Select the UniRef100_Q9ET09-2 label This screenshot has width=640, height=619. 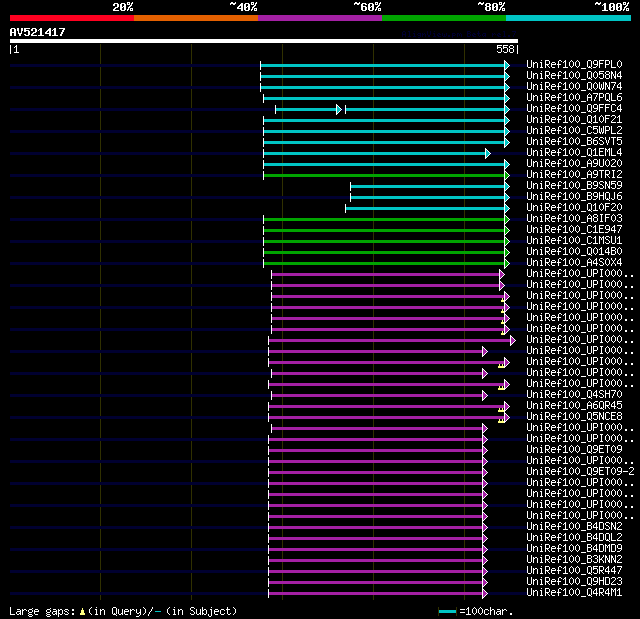click(580, 472)
